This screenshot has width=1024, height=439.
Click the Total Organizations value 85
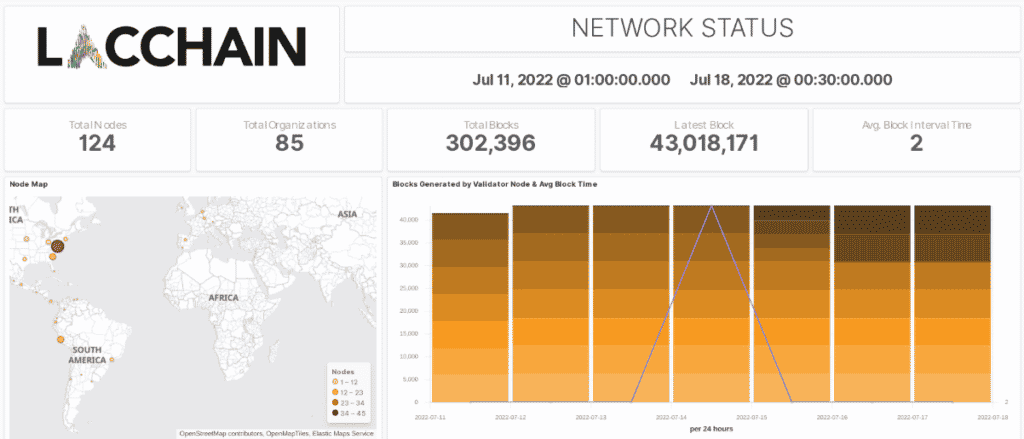(289, 143)
